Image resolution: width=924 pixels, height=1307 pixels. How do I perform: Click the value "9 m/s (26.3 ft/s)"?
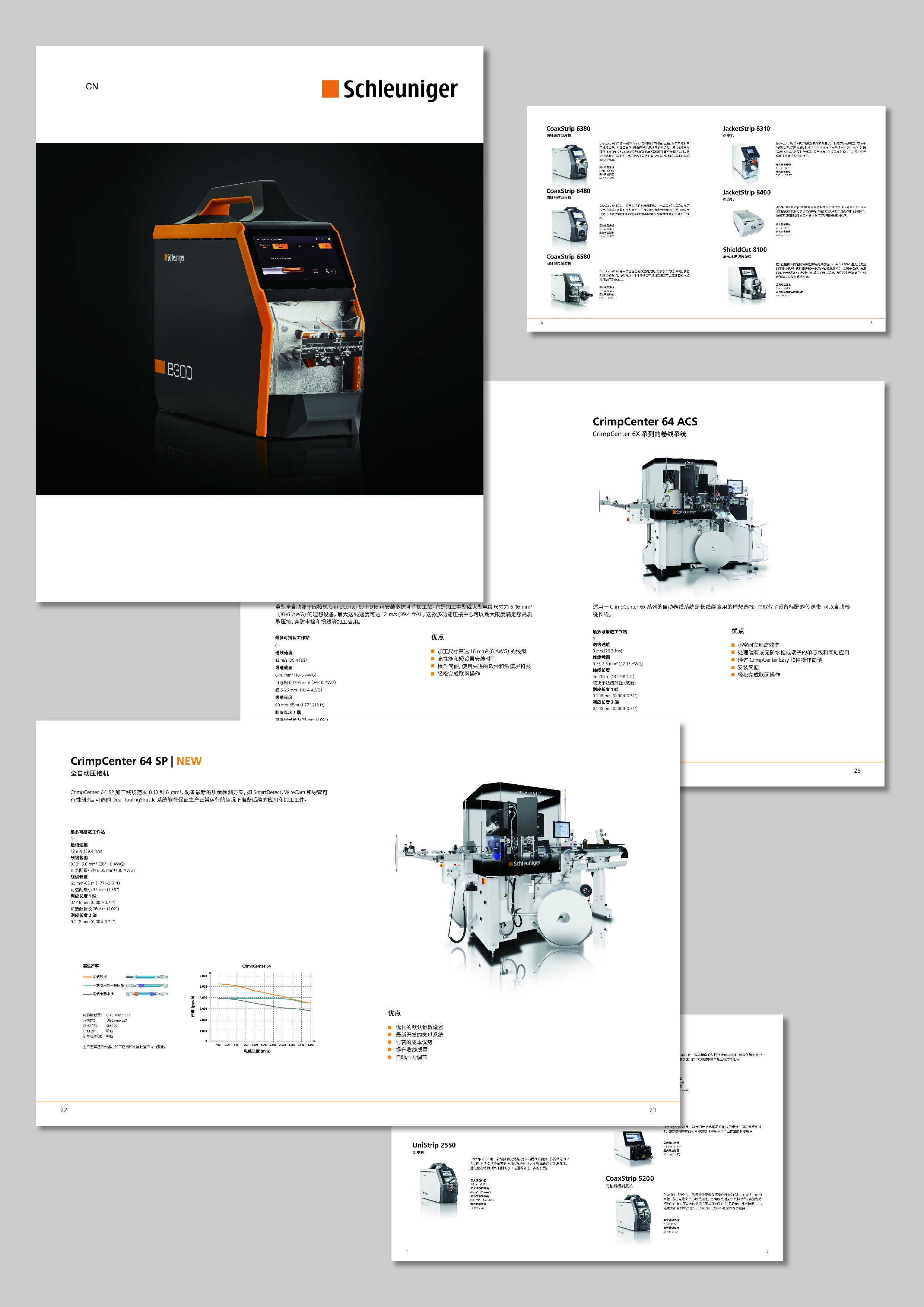pyautogui.click(x=607, y=651)
